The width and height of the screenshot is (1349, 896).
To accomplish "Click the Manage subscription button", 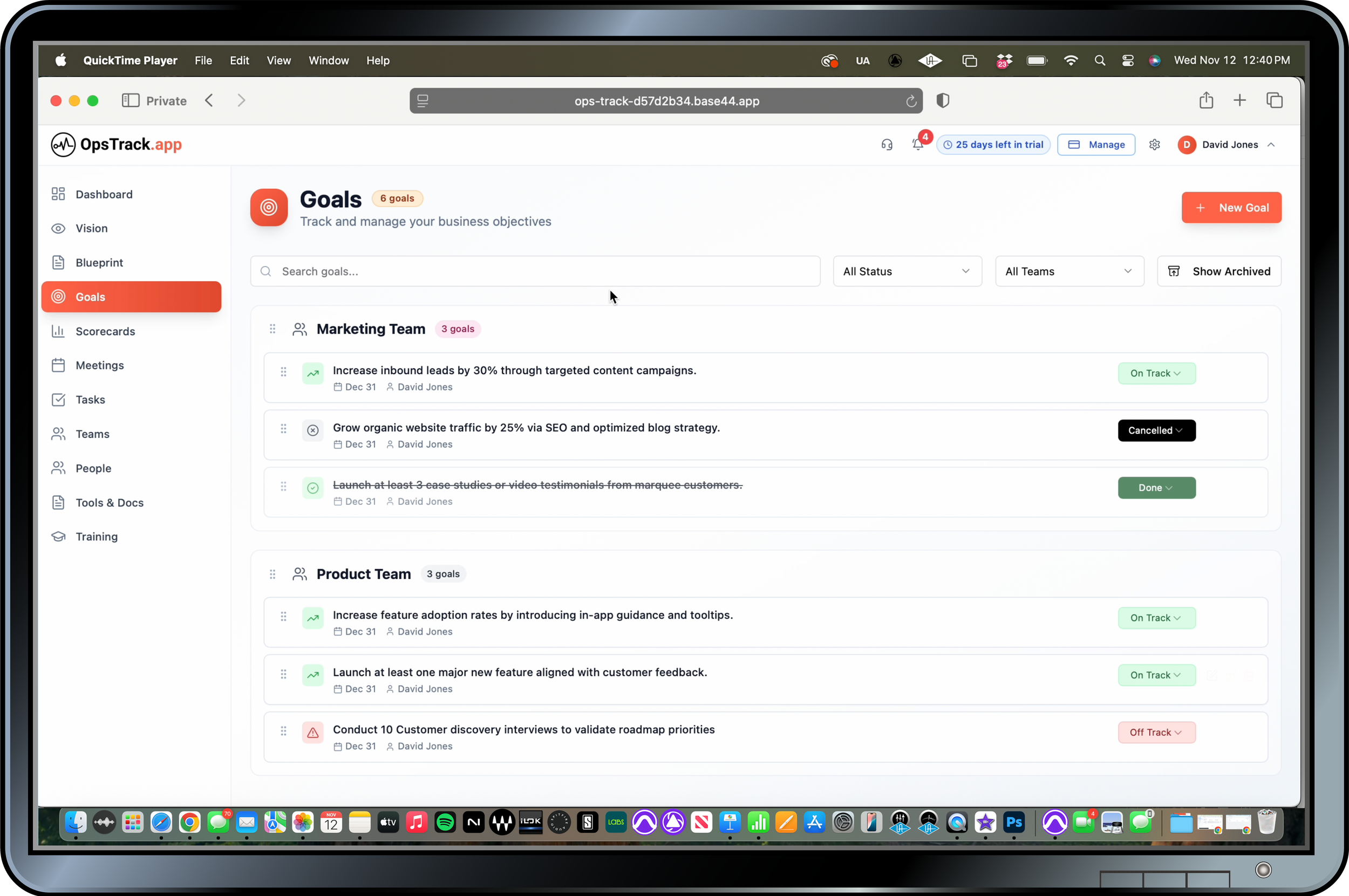I will [1096, 145].
